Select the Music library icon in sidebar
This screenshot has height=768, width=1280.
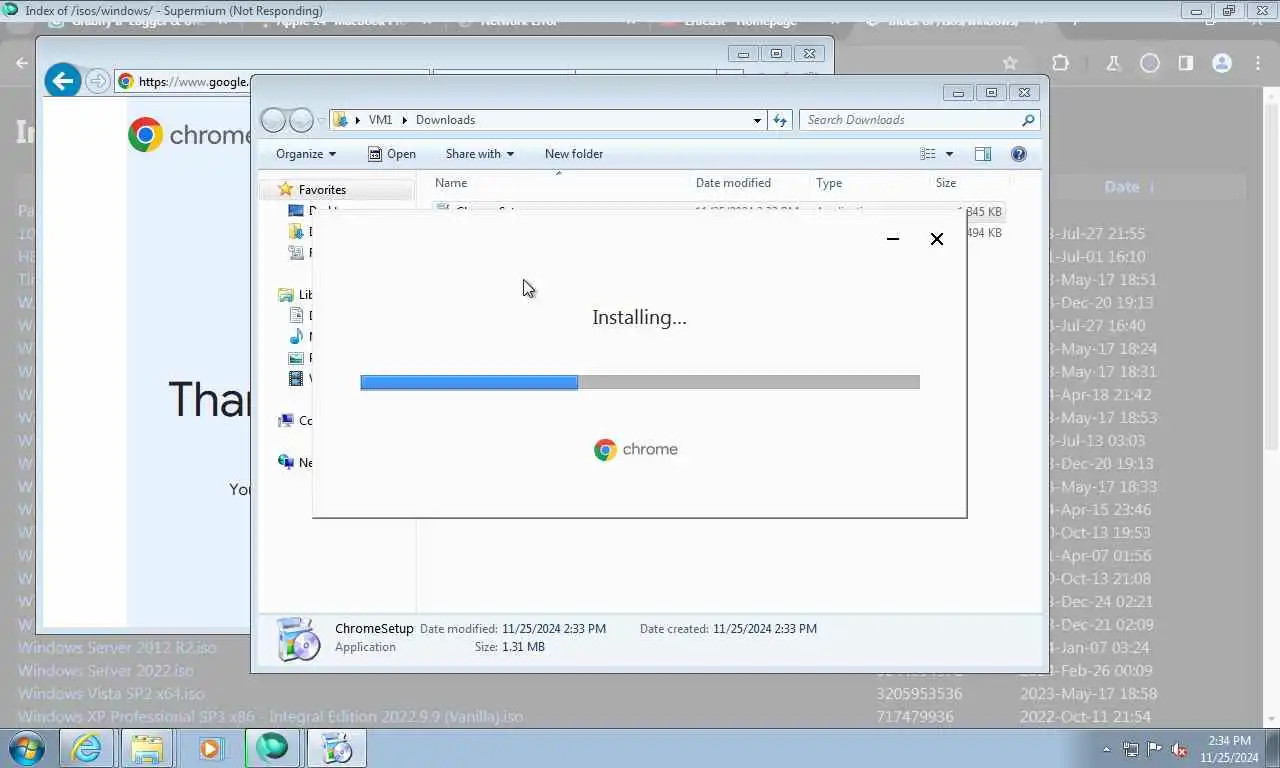pos(296,337)
